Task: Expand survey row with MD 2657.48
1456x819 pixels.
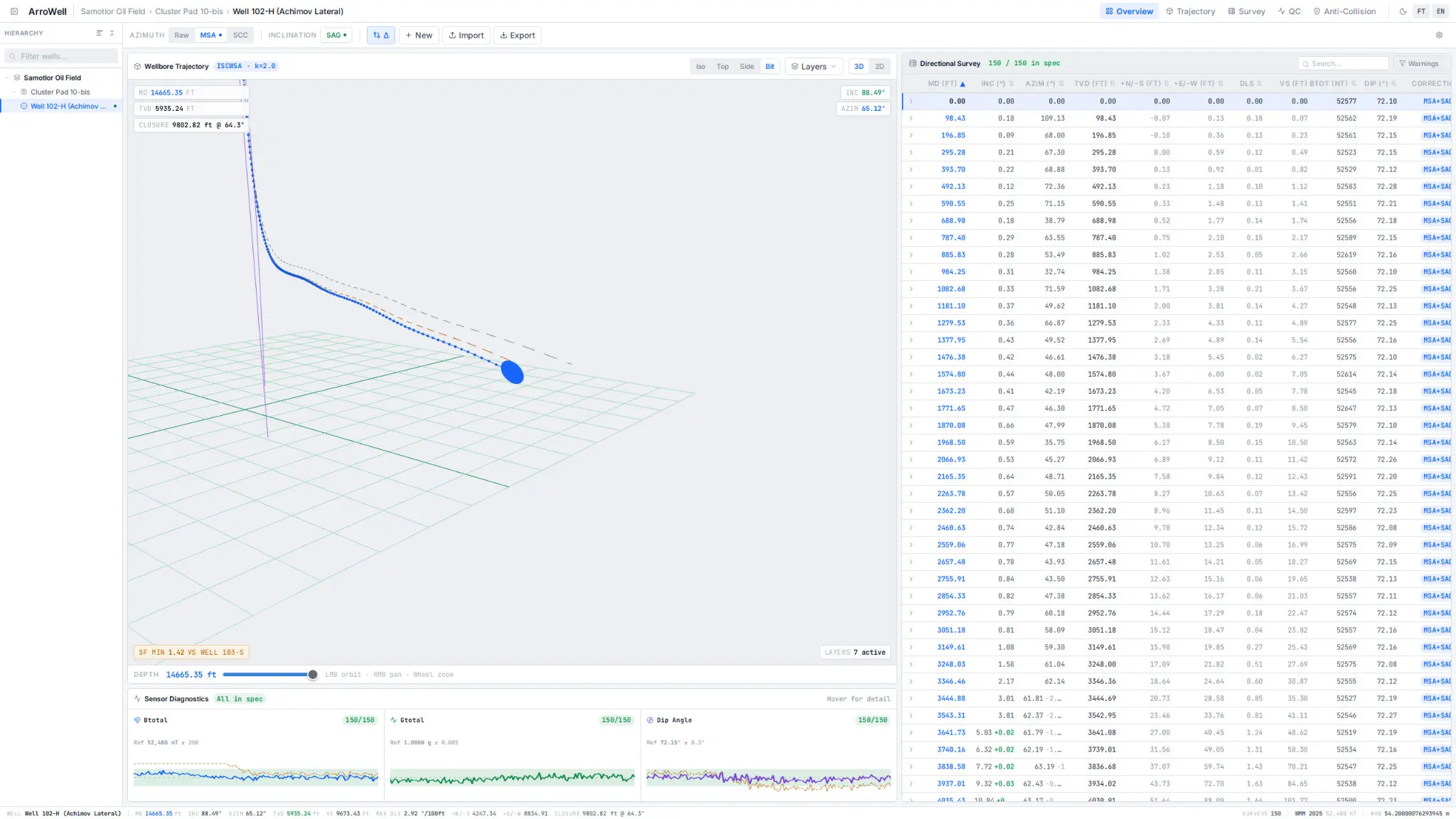Action: (911, 562)
